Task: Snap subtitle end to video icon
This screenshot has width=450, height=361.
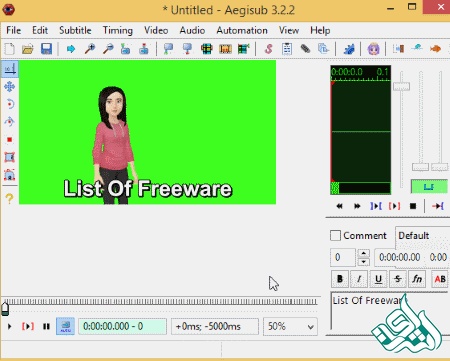Action: 187,49
